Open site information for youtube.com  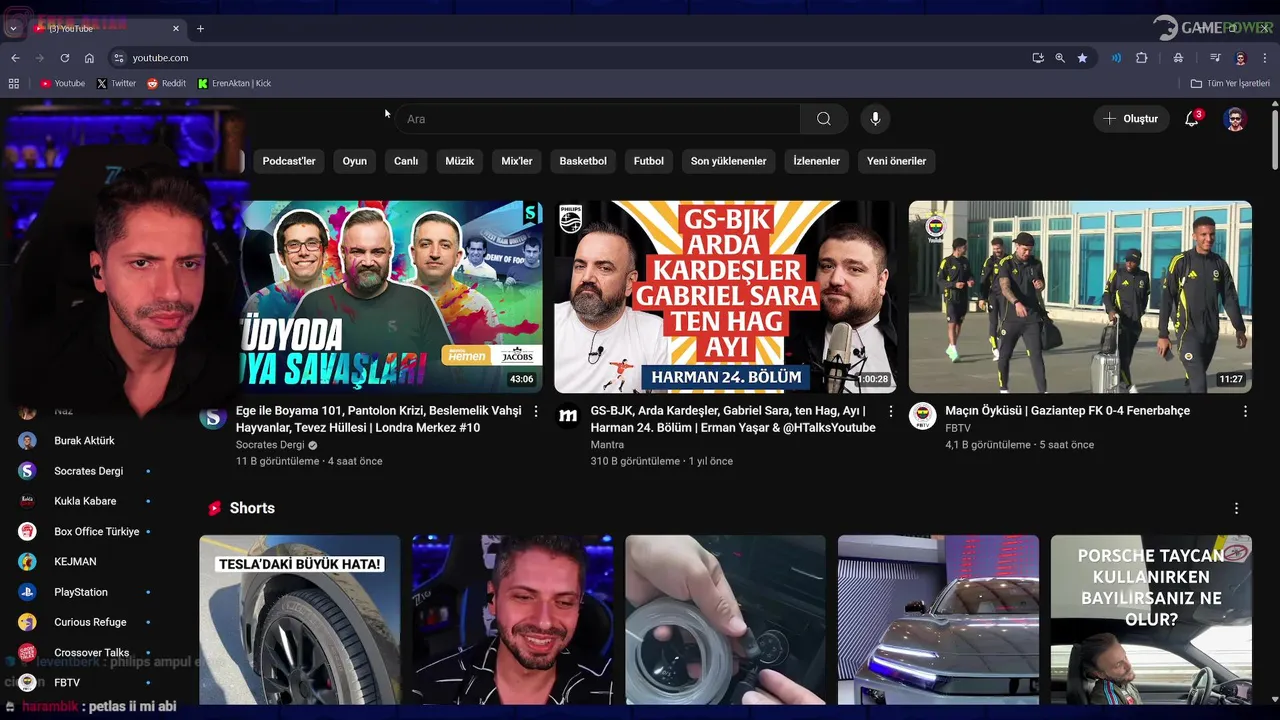point(119,58)
